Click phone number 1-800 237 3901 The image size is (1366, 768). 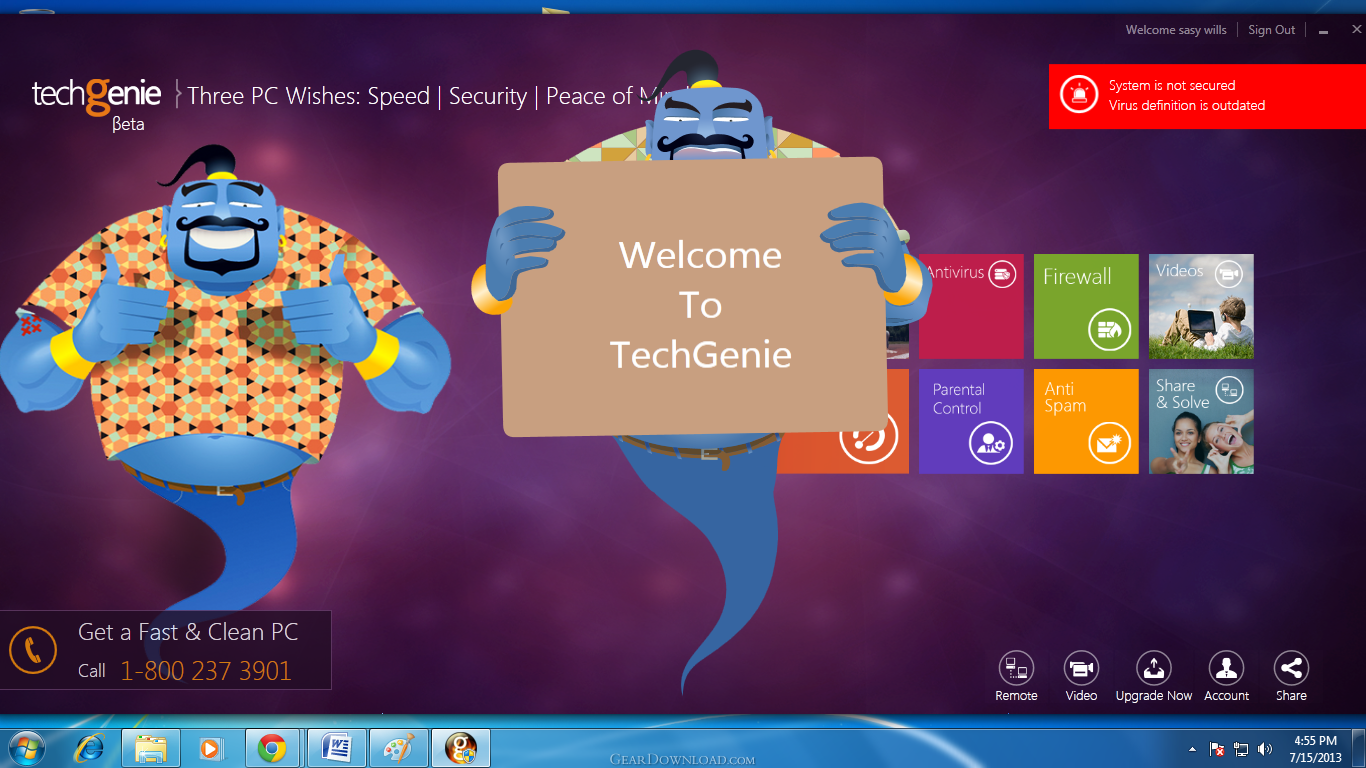click(x=205, y=671)
